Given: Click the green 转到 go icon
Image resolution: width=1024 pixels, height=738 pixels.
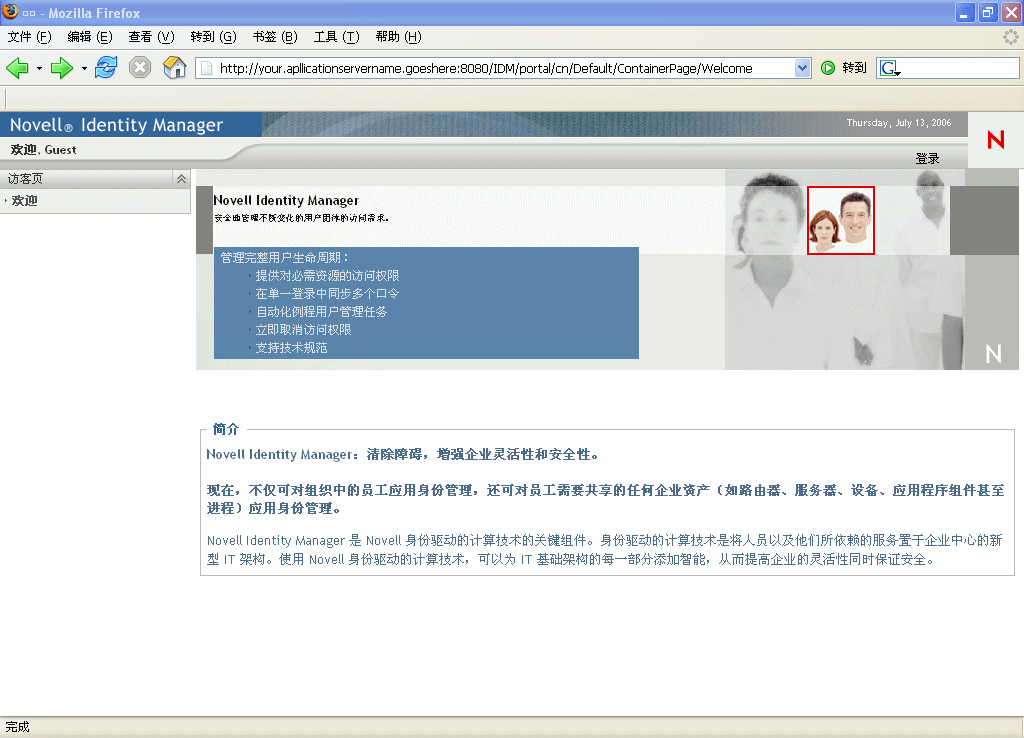Looking at the screenshot, I should pos(827,67).
